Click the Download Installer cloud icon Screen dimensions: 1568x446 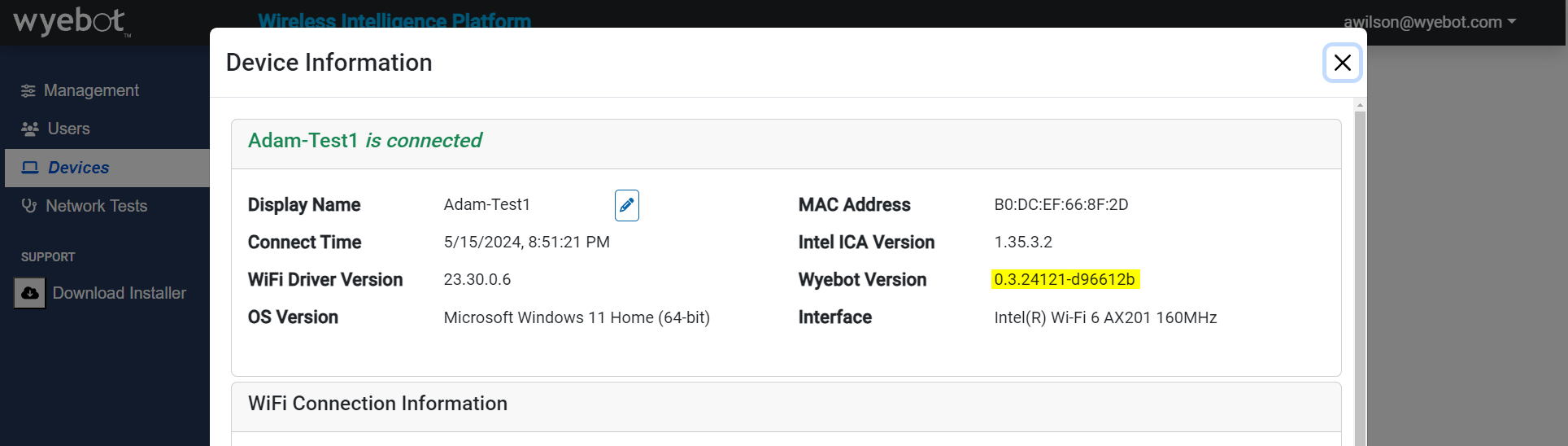click(x=30, y=293)
